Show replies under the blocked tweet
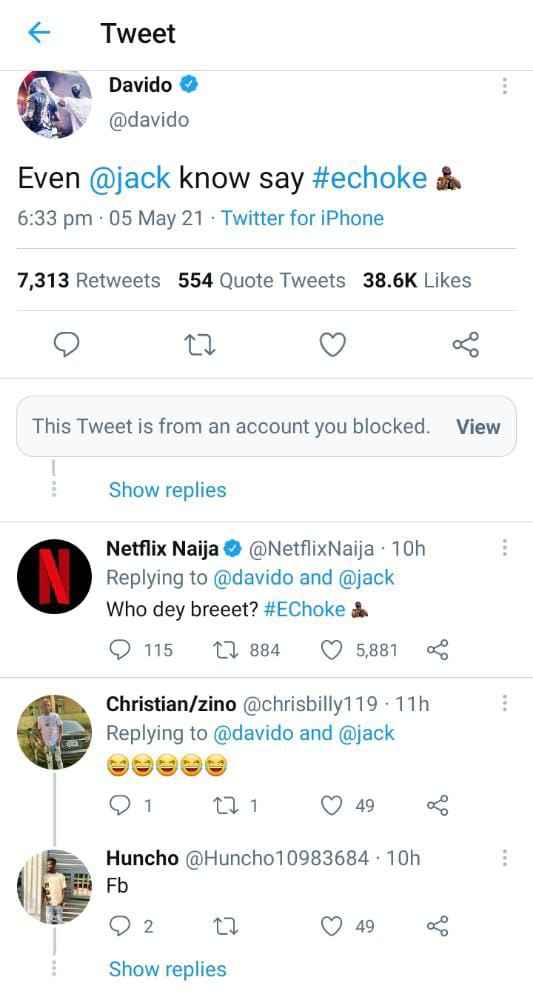The width and height of the screenshot is (533, 1000). [x=168, y=490]
